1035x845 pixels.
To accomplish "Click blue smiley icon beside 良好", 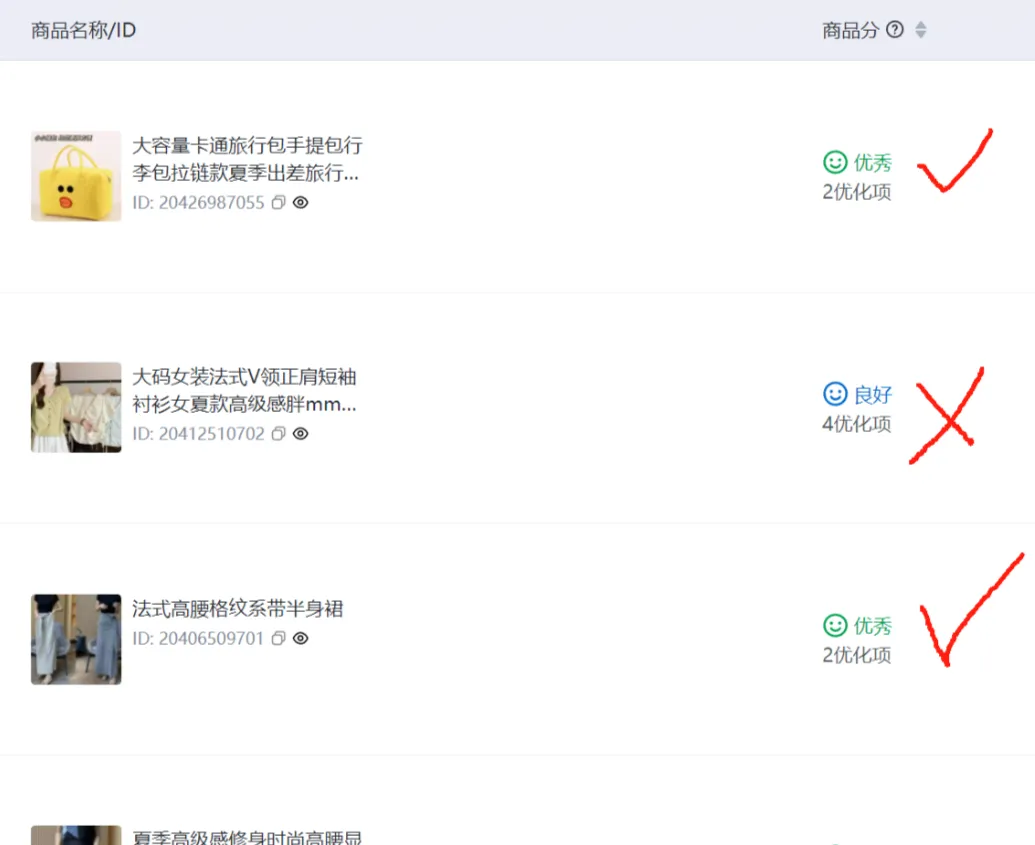I will (x=835, y=393).
